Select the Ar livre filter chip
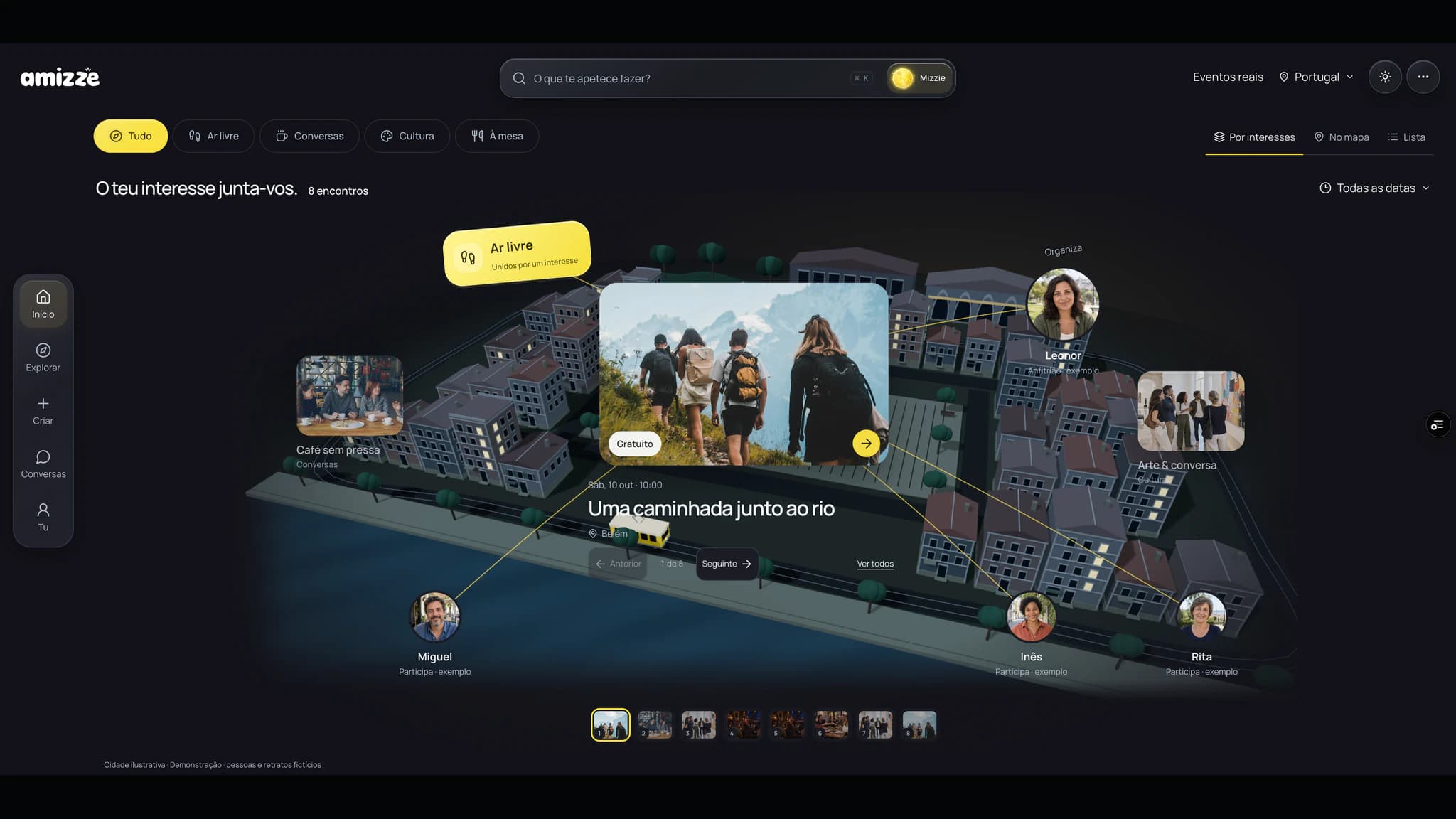The width and height of the screenshot is (1456, 819). coord(213,136)
